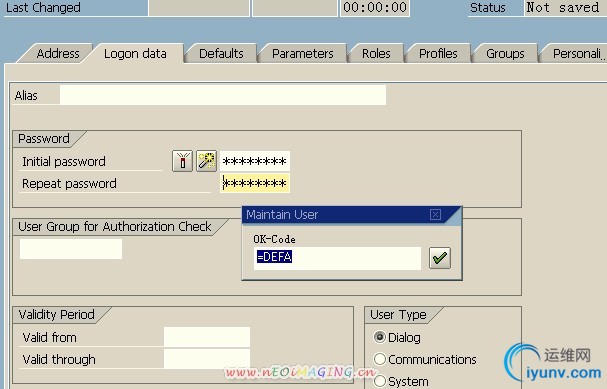Click the Status field showing Not saved
The height and width of the screenshot is (389, 607).
[566, 8]
